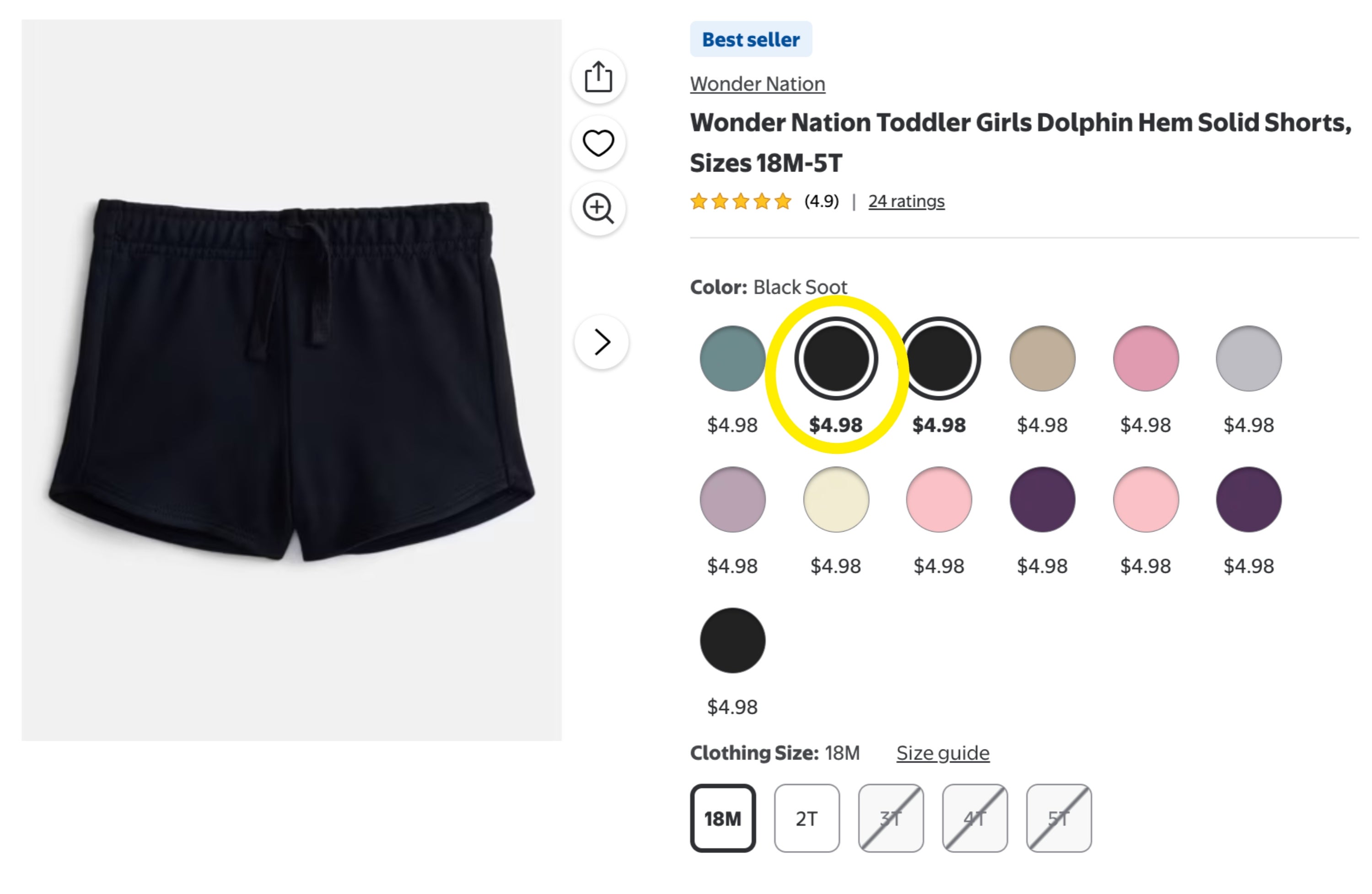Open the Size guide link
This screenshot has height=894, width=1372.
tap(942, 753)
